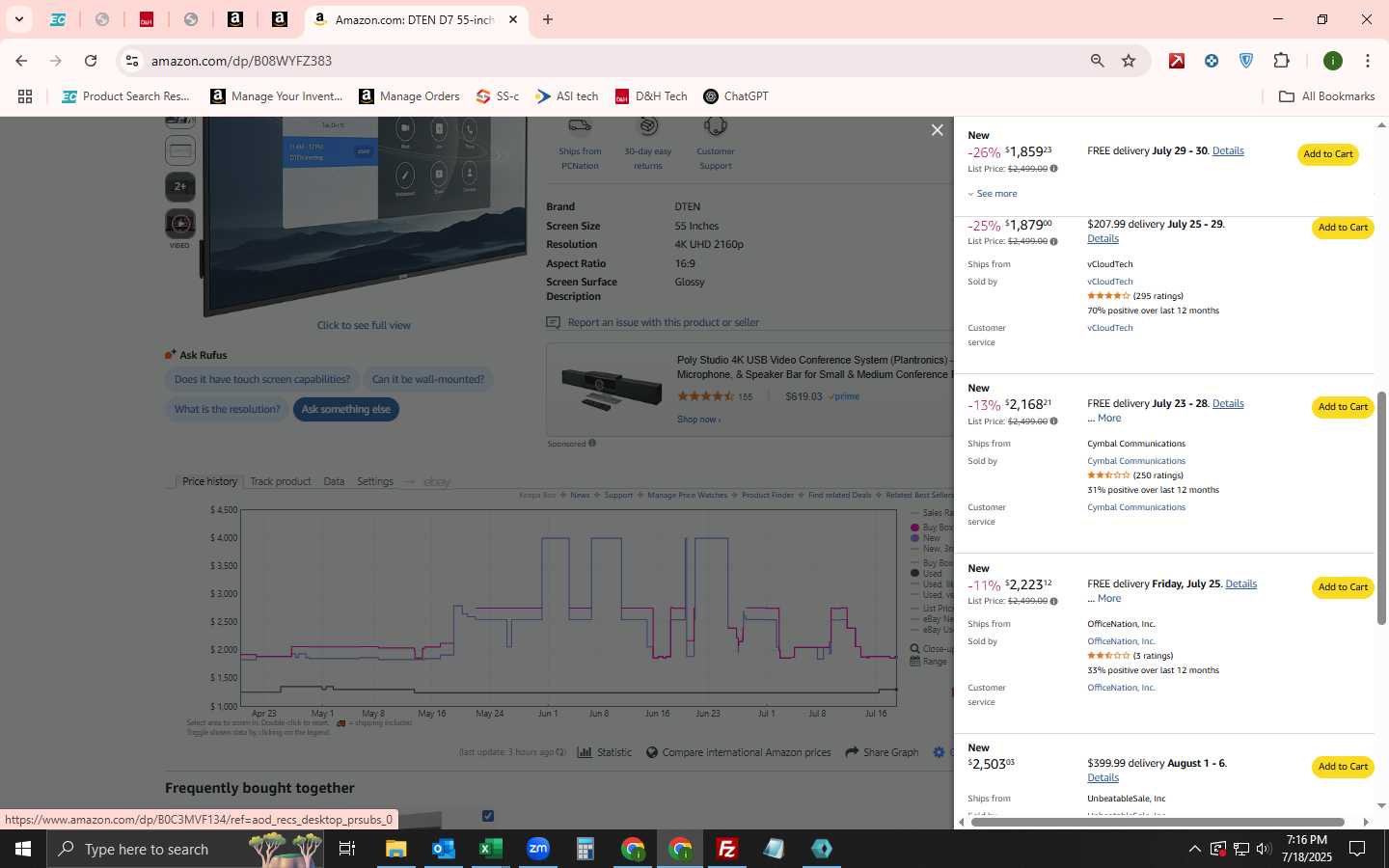Open the All Bookmarks folder
This screenshot has width=1389, height=868.
point(1326,96)
